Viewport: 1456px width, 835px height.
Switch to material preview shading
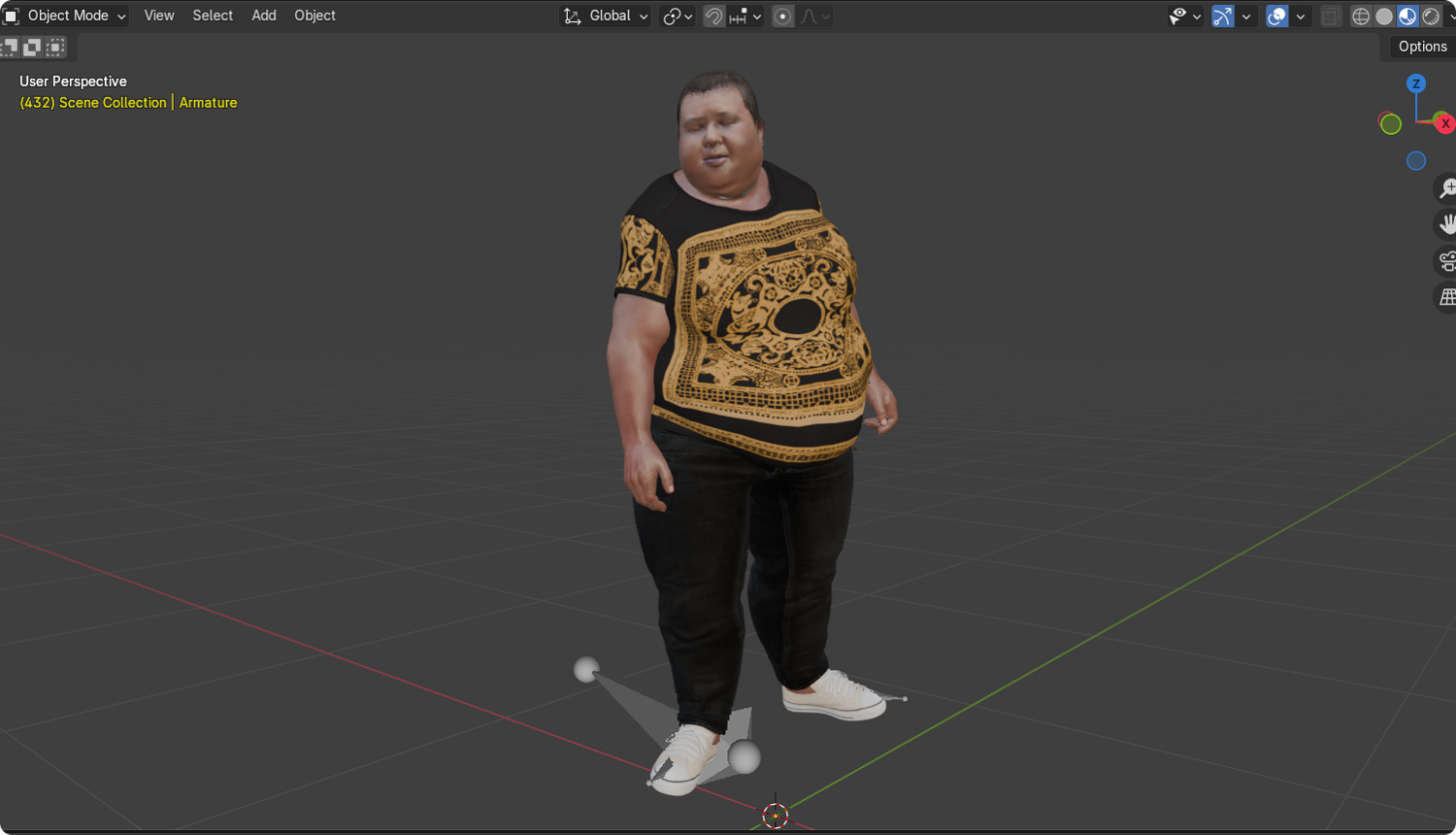(1407, 16)
